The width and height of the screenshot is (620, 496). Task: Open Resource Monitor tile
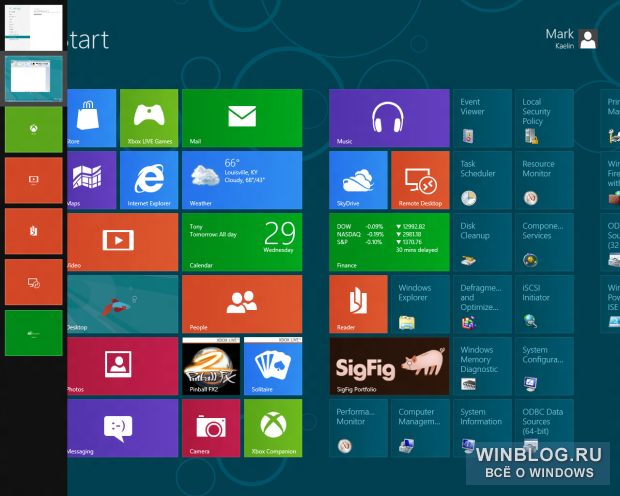544,180
